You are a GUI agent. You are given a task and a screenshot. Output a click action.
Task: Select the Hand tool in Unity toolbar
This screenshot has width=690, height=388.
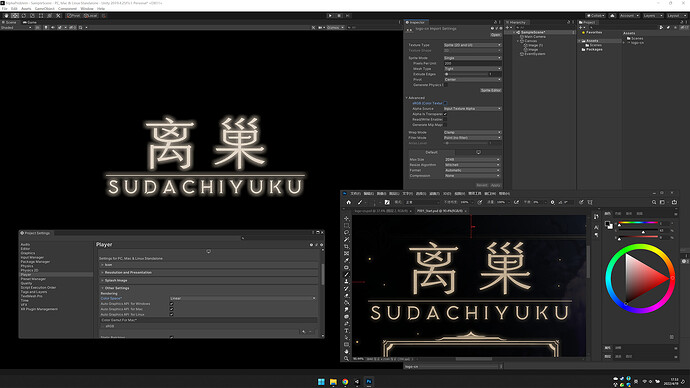coord(6,16)
